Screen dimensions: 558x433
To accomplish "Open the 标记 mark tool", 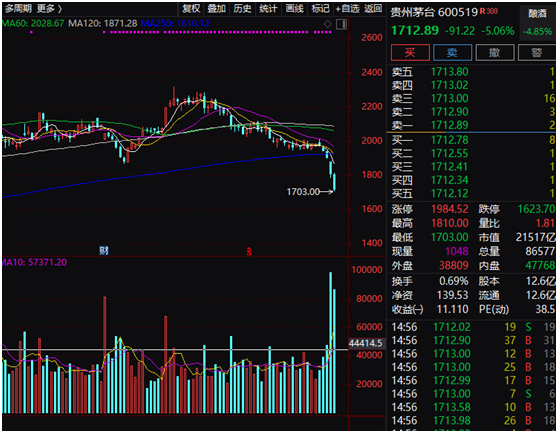I will [320, 9].
